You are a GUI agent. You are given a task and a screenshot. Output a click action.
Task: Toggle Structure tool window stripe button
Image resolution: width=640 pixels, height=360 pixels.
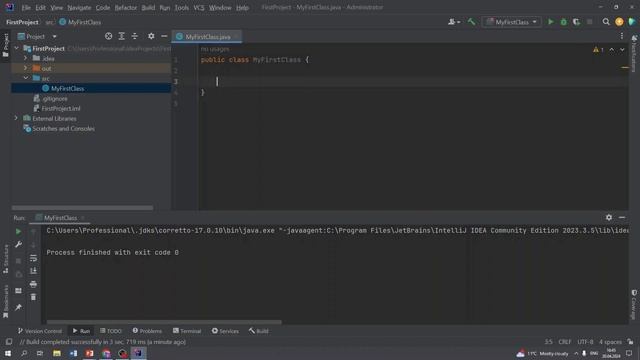5,259
